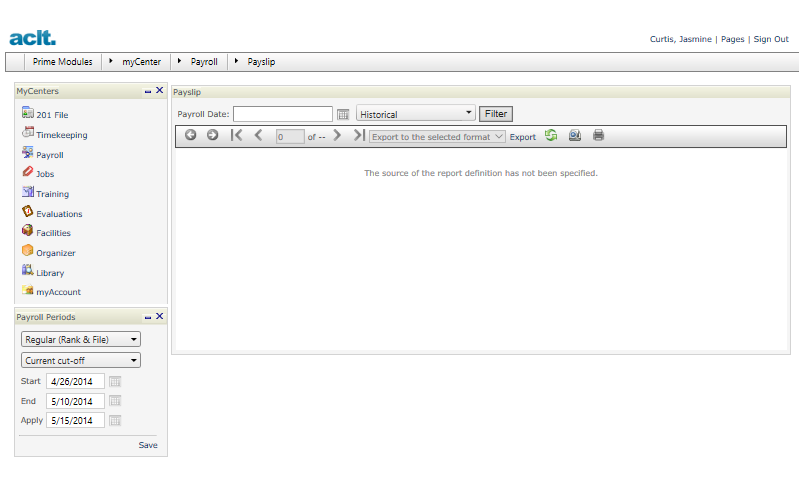Open calendar next to Apply date

click(115, 420)
